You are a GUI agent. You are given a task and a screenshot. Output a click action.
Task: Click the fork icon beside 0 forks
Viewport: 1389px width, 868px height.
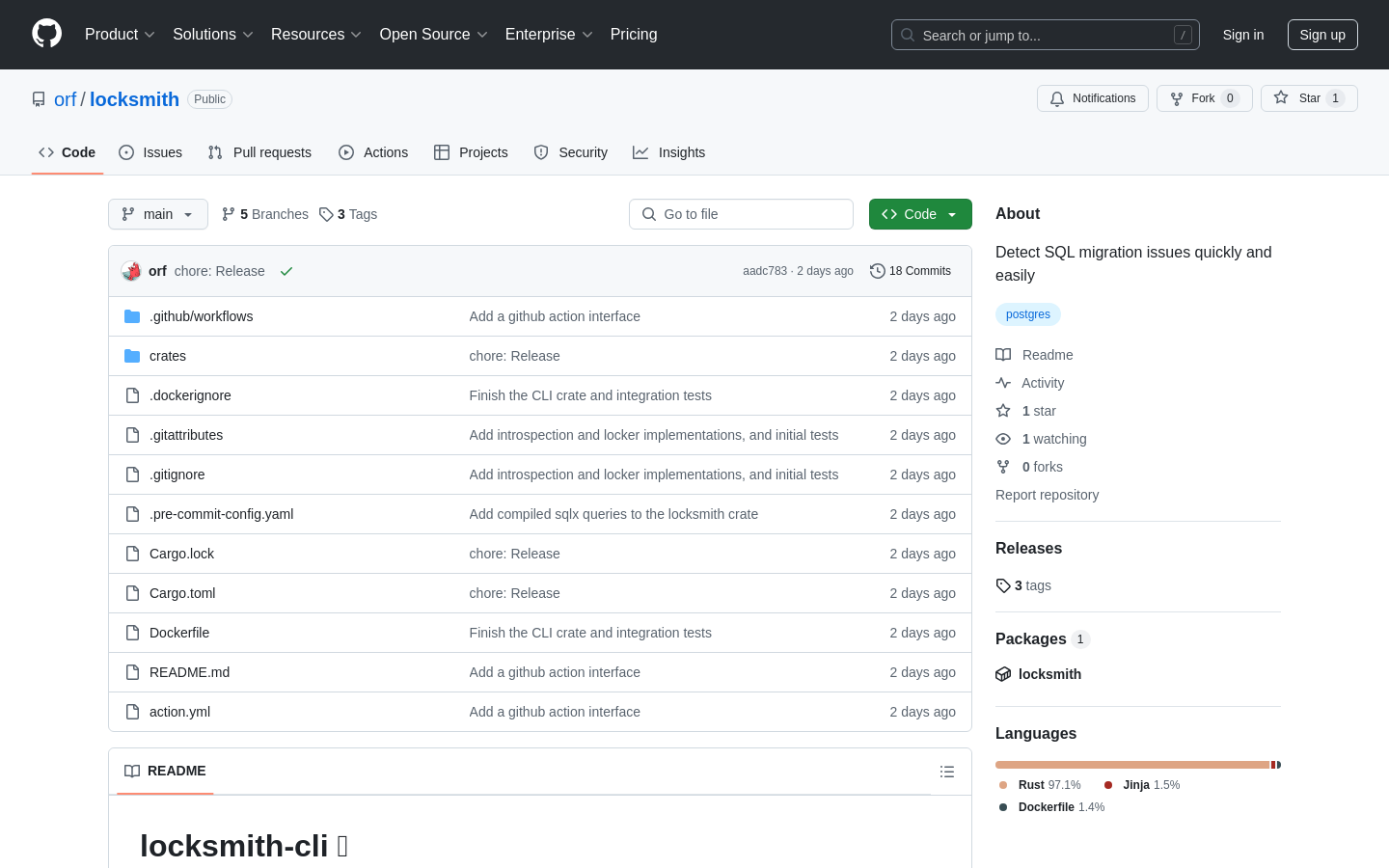click(1003, 467)
